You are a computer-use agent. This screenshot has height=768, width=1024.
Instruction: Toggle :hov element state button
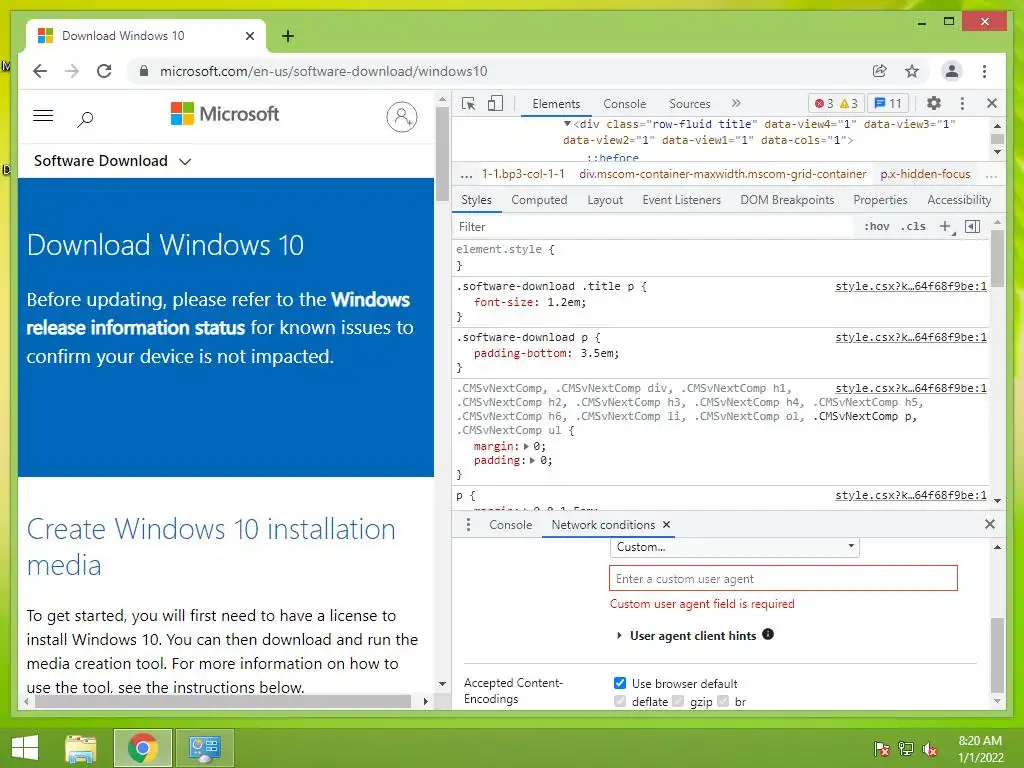(876, 227)
